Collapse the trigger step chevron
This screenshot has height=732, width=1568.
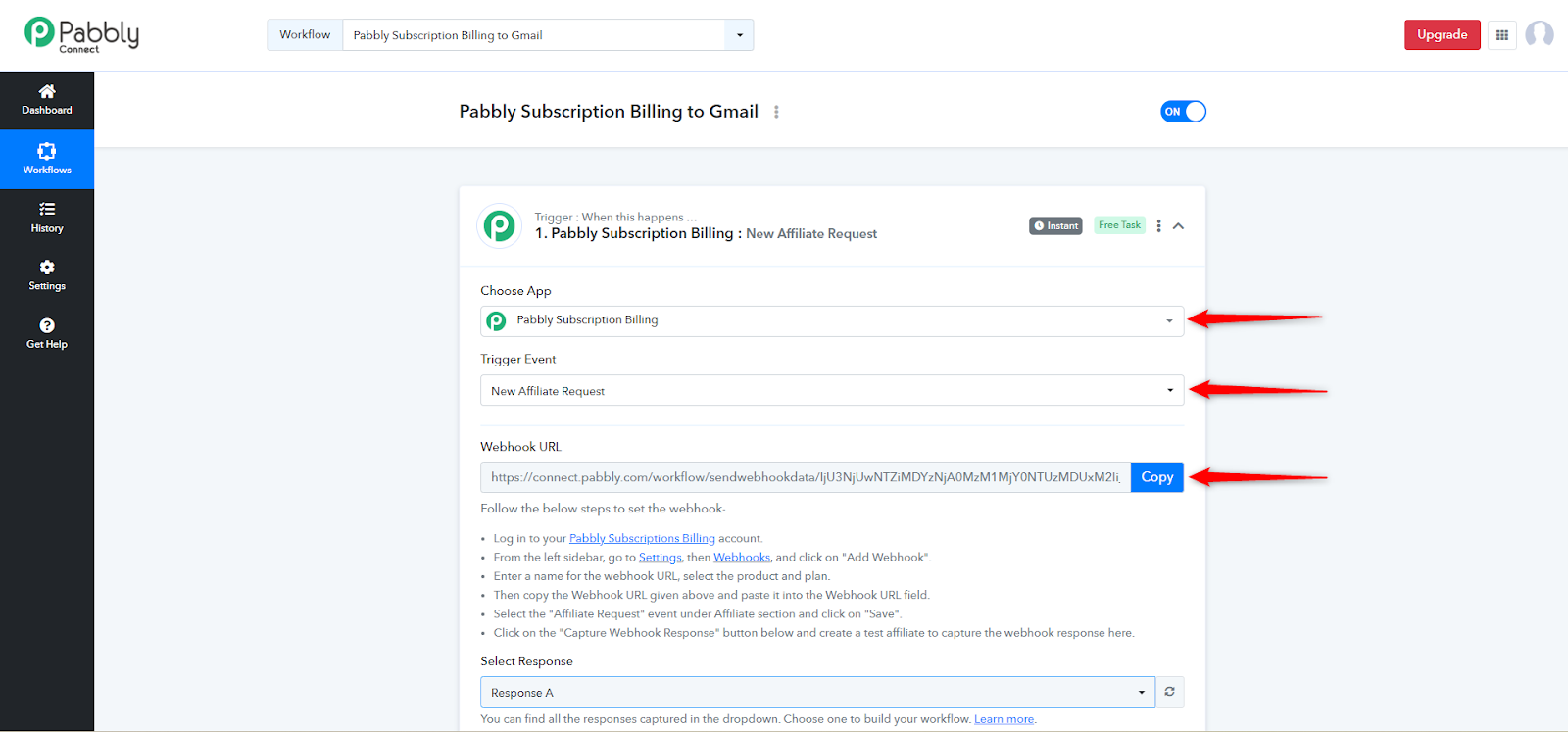click(1178, 226)
